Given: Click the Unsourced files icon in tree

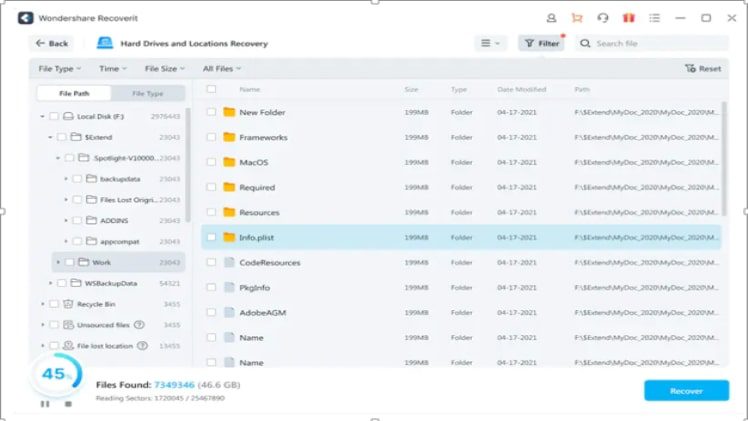Looking at the screenshot, I should click(x=68, y=325).
